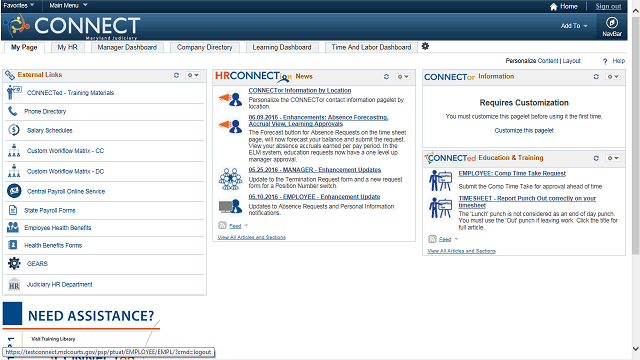Click the Health Benefits Forms icon
The height and width of the screenshot is (360, 640).
click(x=13, y=245)
